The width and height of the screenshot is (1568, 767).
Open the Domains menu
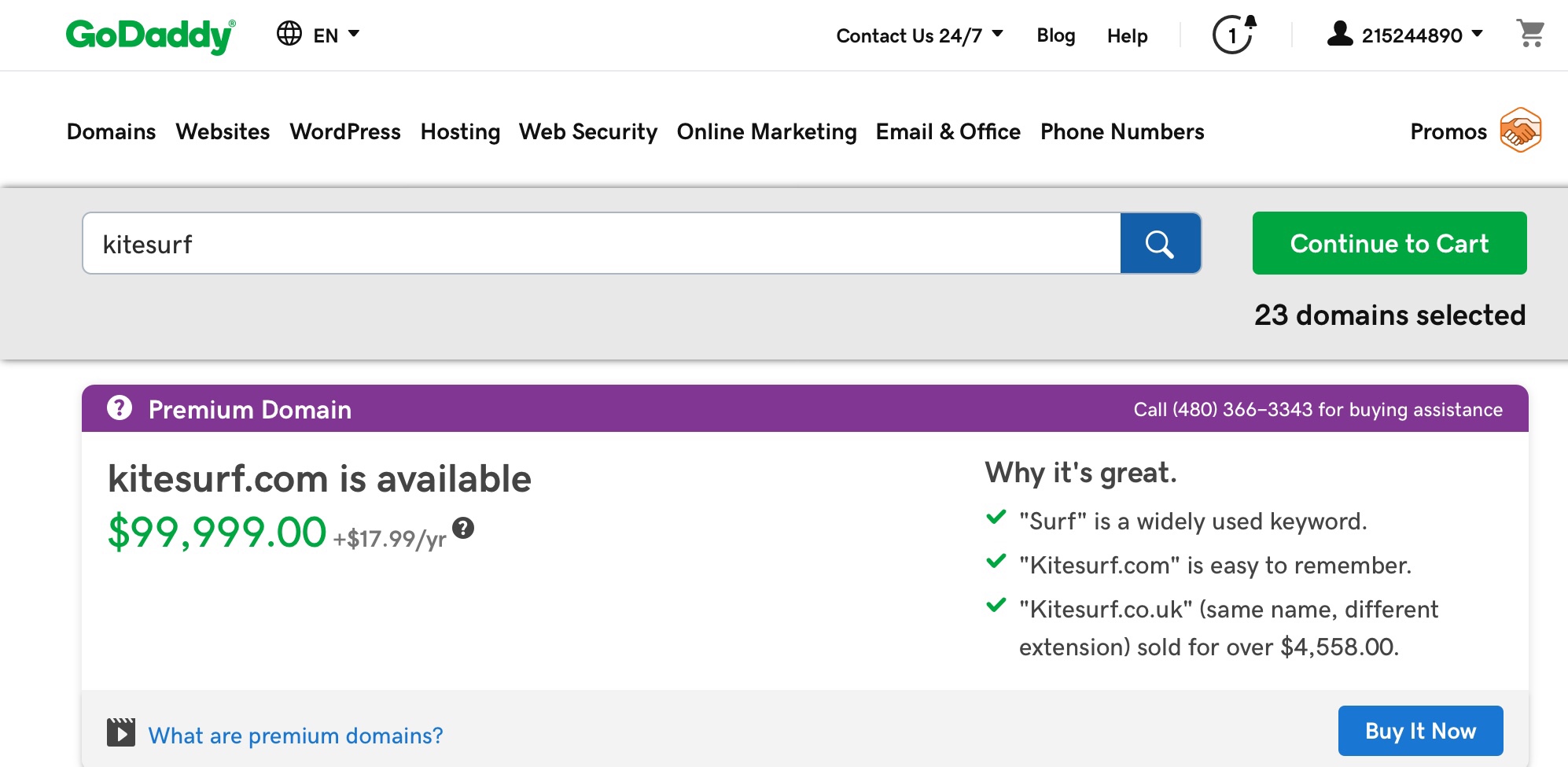[x=111, y=131]
